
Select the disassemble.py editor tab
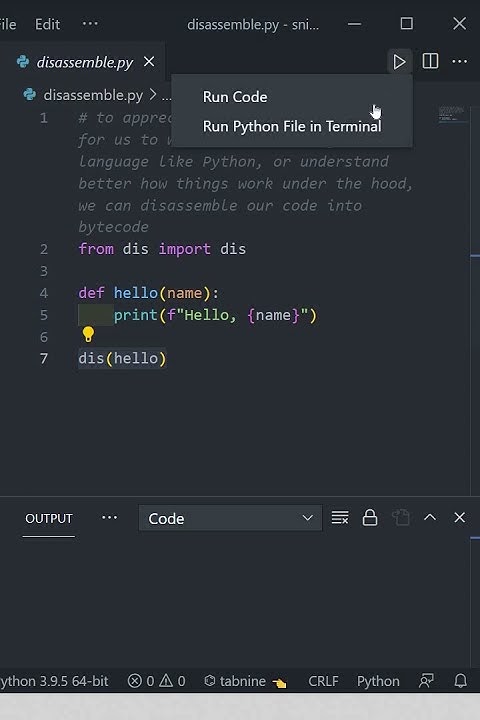(84, 62)
